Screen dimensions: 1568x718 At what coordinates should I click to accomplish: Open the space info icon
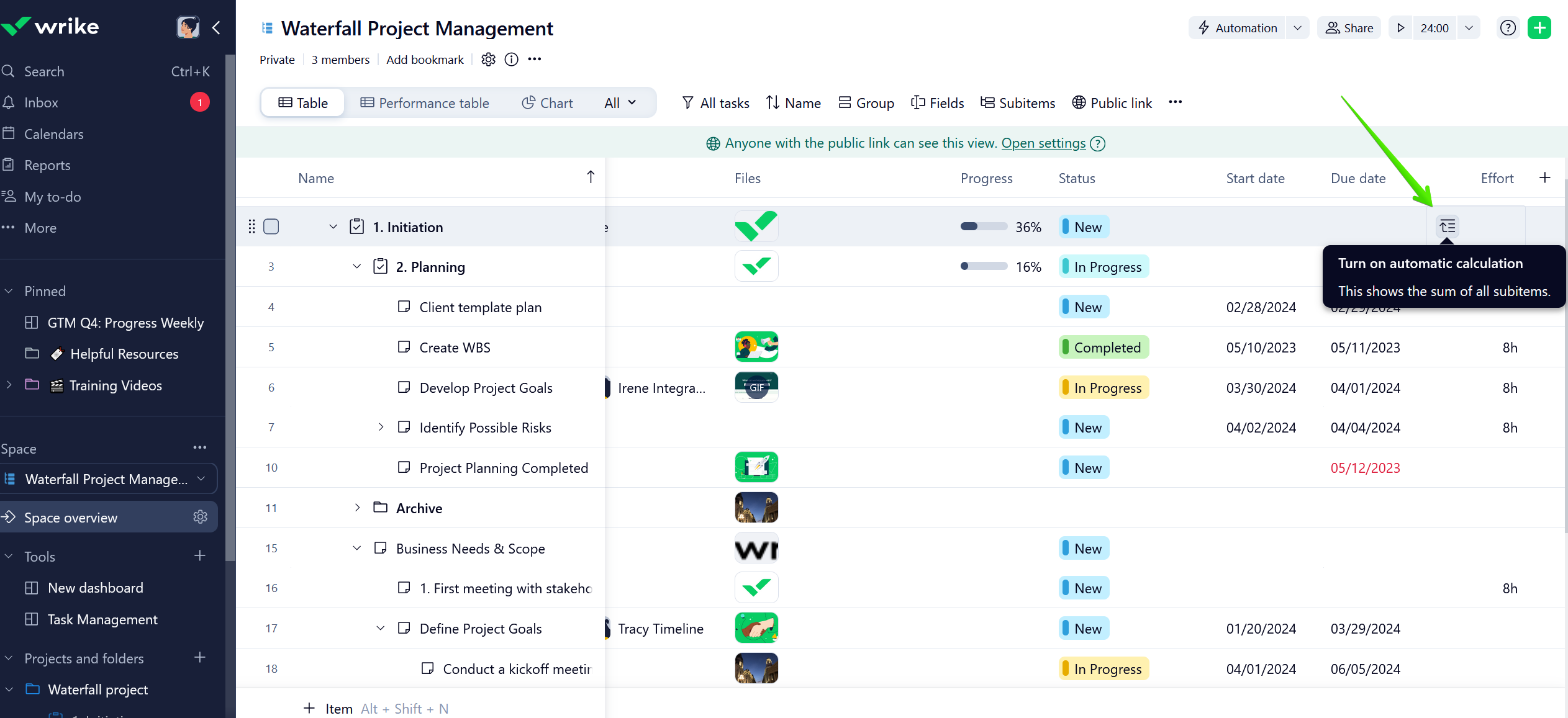(x=511, y=60)
